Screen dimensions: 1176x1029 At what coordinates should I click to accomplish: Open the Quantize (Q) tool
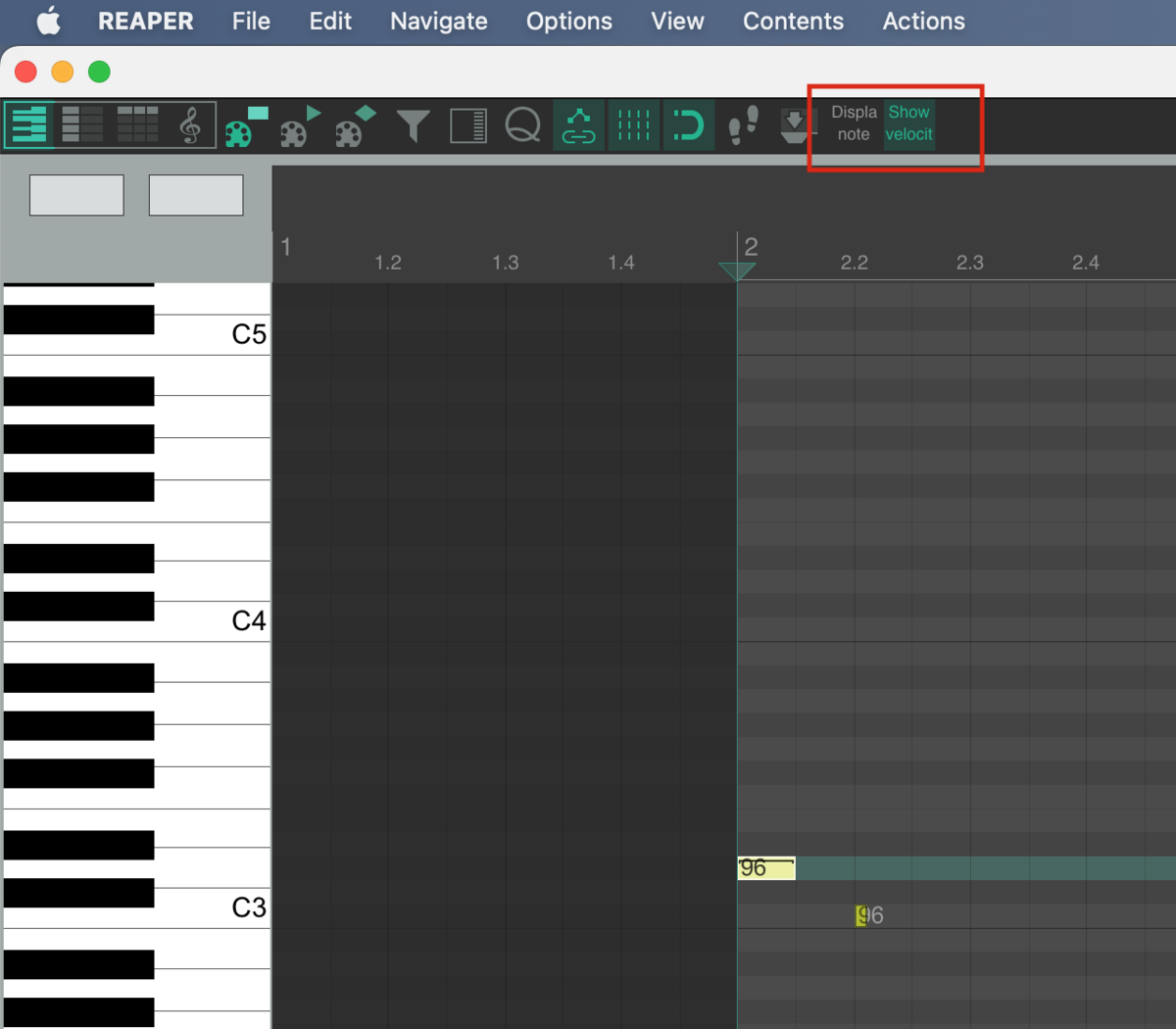coord(523,125)
